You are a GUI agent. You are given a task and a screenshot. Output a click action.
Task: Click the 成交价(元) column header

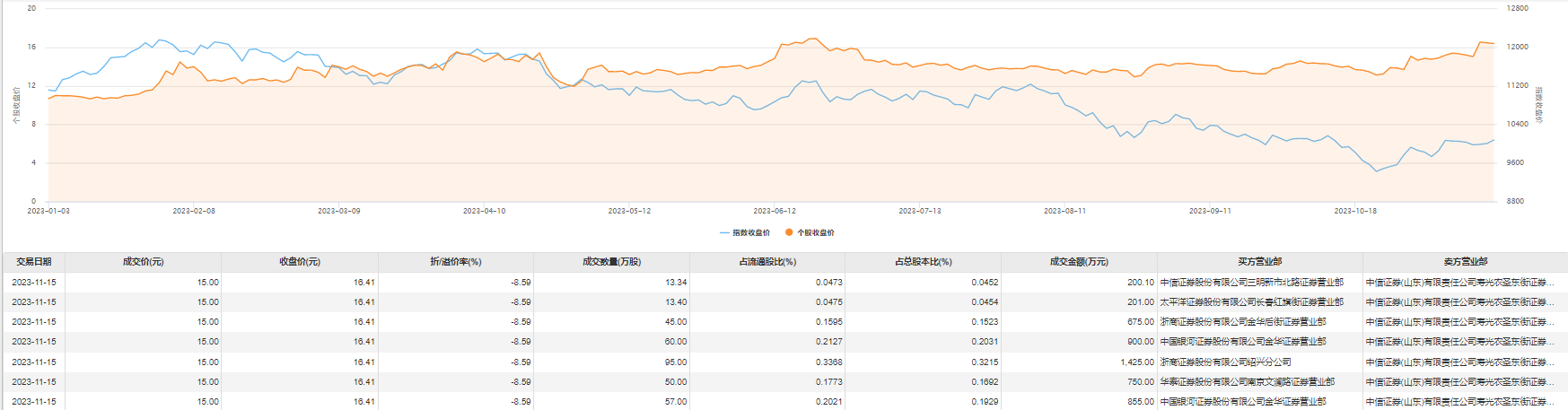coord(143,262)
